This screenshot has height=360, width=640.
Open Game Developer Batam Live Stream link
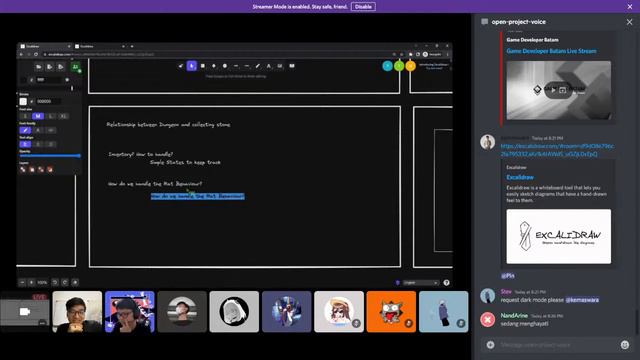point(551,51)
